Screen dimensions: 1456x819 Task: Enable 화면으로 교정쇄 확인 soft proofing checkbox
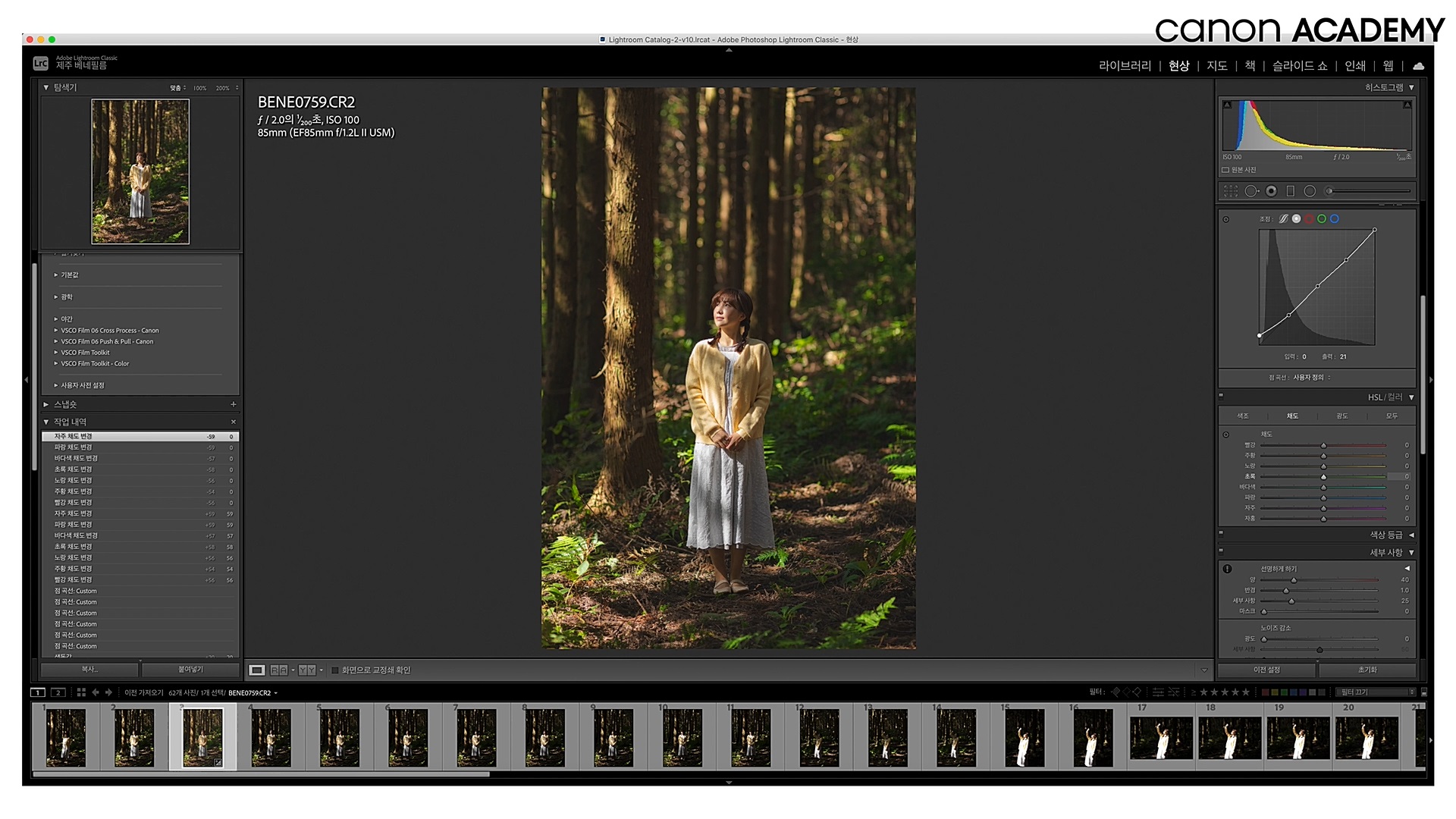click(x=335, y=670)
